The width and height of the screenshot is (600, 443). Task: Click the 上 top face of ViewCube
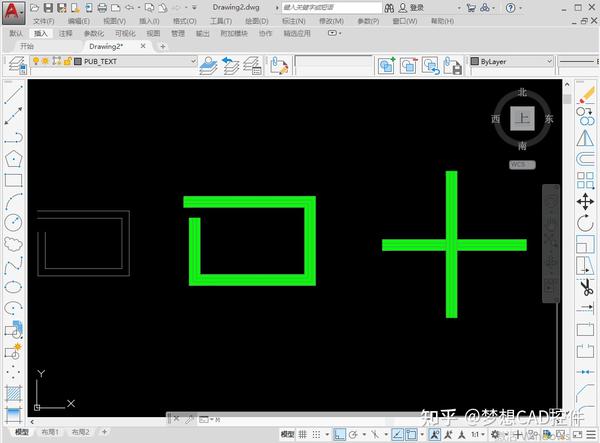pyautogui.click(x=522, y=118)
